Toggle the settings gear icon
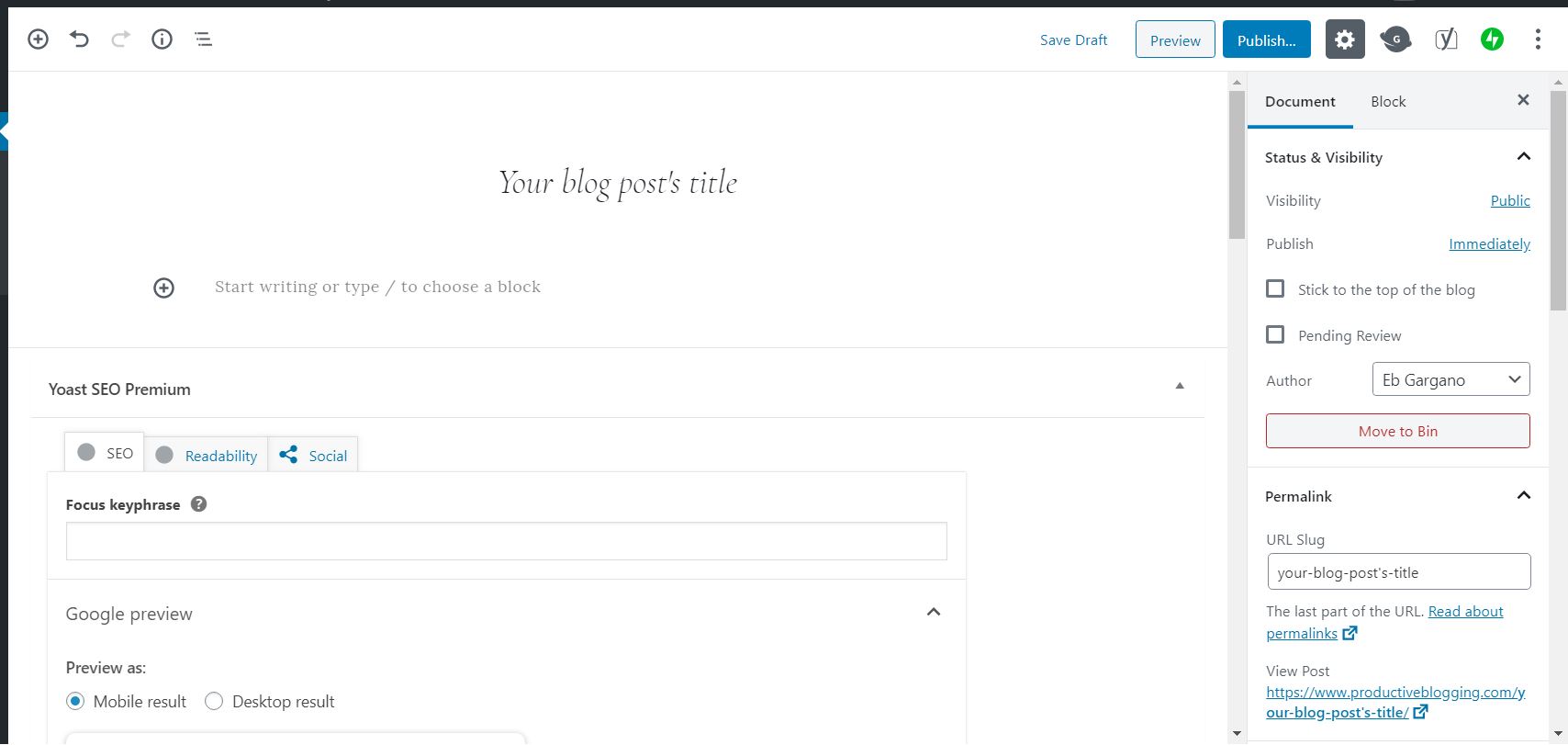The image size is (1568, 745). pyautogui.click(x=1344, y=40)
